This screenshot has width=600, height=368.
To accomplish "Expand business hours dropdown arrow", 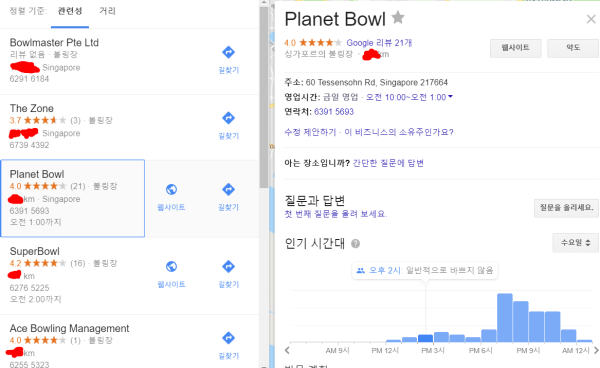I will 450,96.
